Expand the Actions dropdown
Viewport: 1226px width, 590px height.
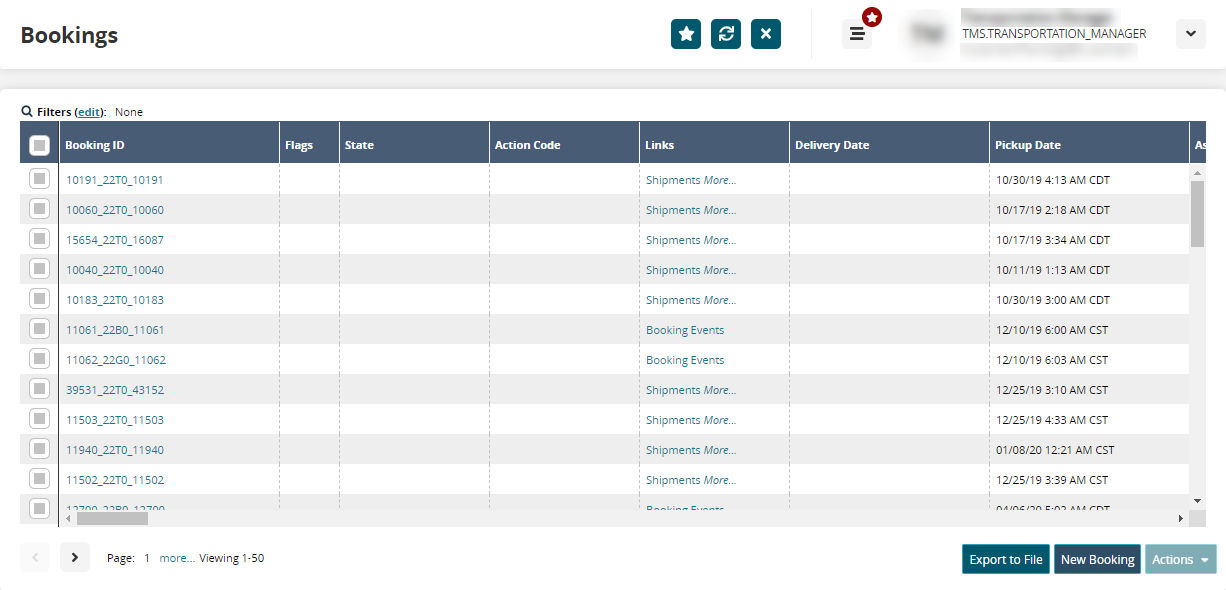pyautogui.click(x=1180, y=560)
